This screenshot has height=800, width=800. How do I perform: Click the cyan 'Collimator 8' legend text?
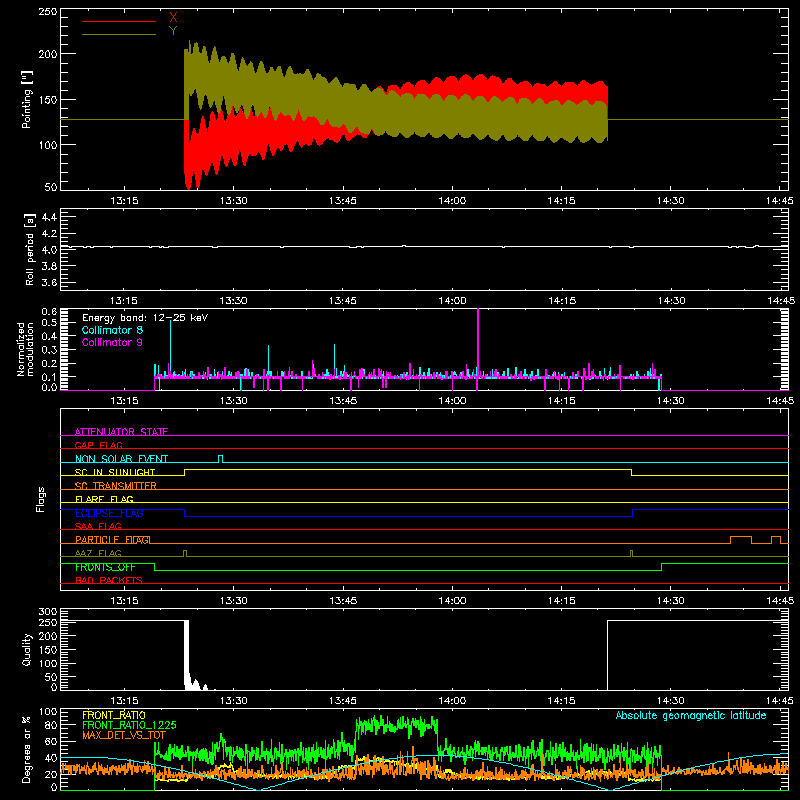pos(112,330)
